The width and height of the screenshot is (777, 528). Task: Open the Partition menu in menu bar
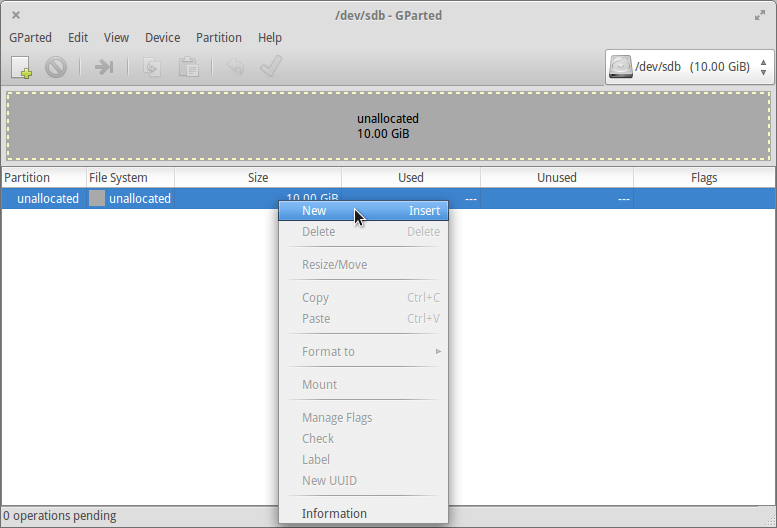pyautogui.click(x=219, y=38)
